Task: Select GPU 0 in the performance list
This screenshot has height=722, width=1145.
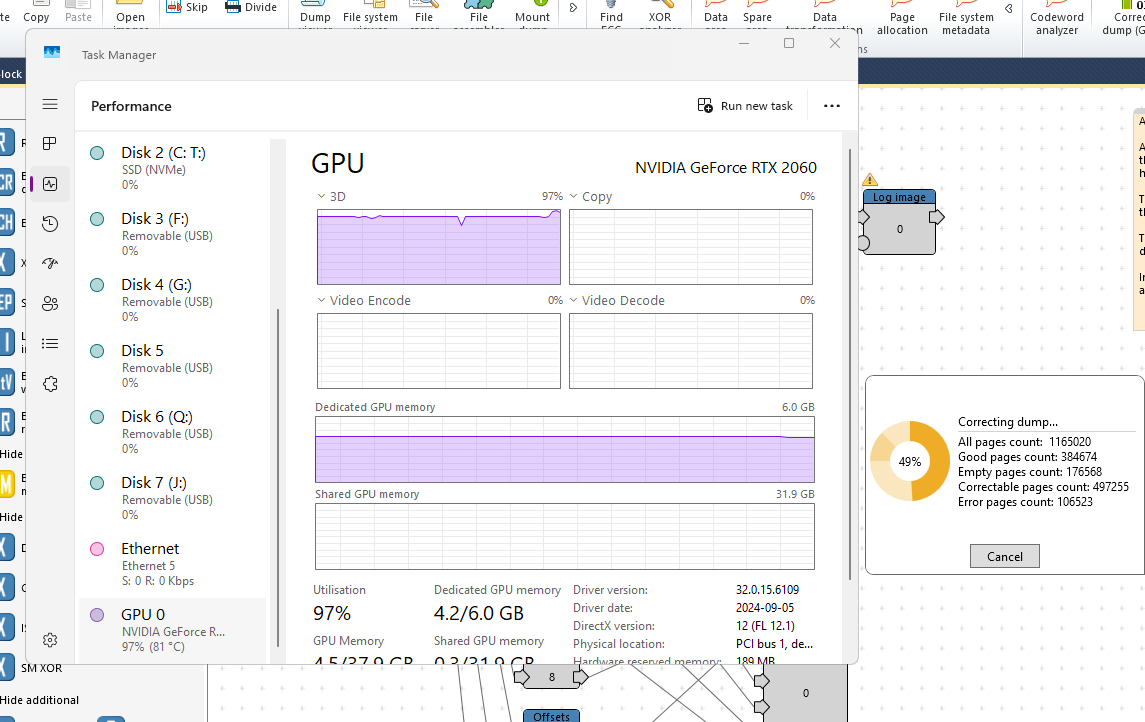Action: [x=172, y=630]
